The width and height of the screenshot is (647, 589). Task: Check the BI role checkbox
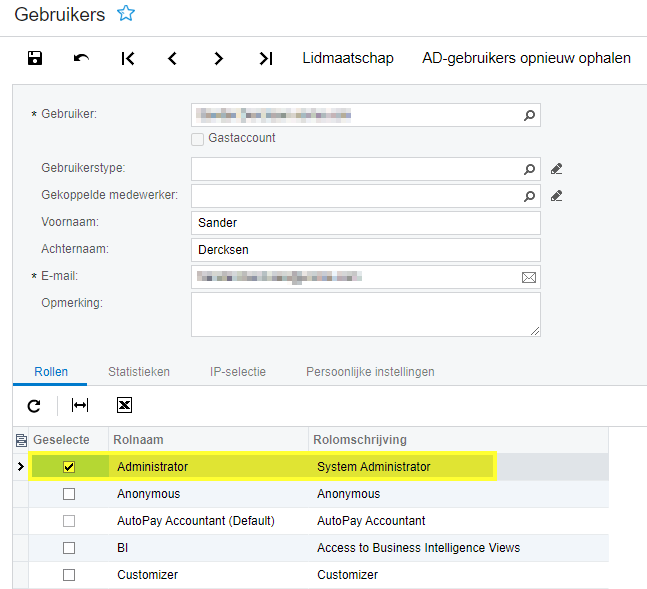(69, 548)
